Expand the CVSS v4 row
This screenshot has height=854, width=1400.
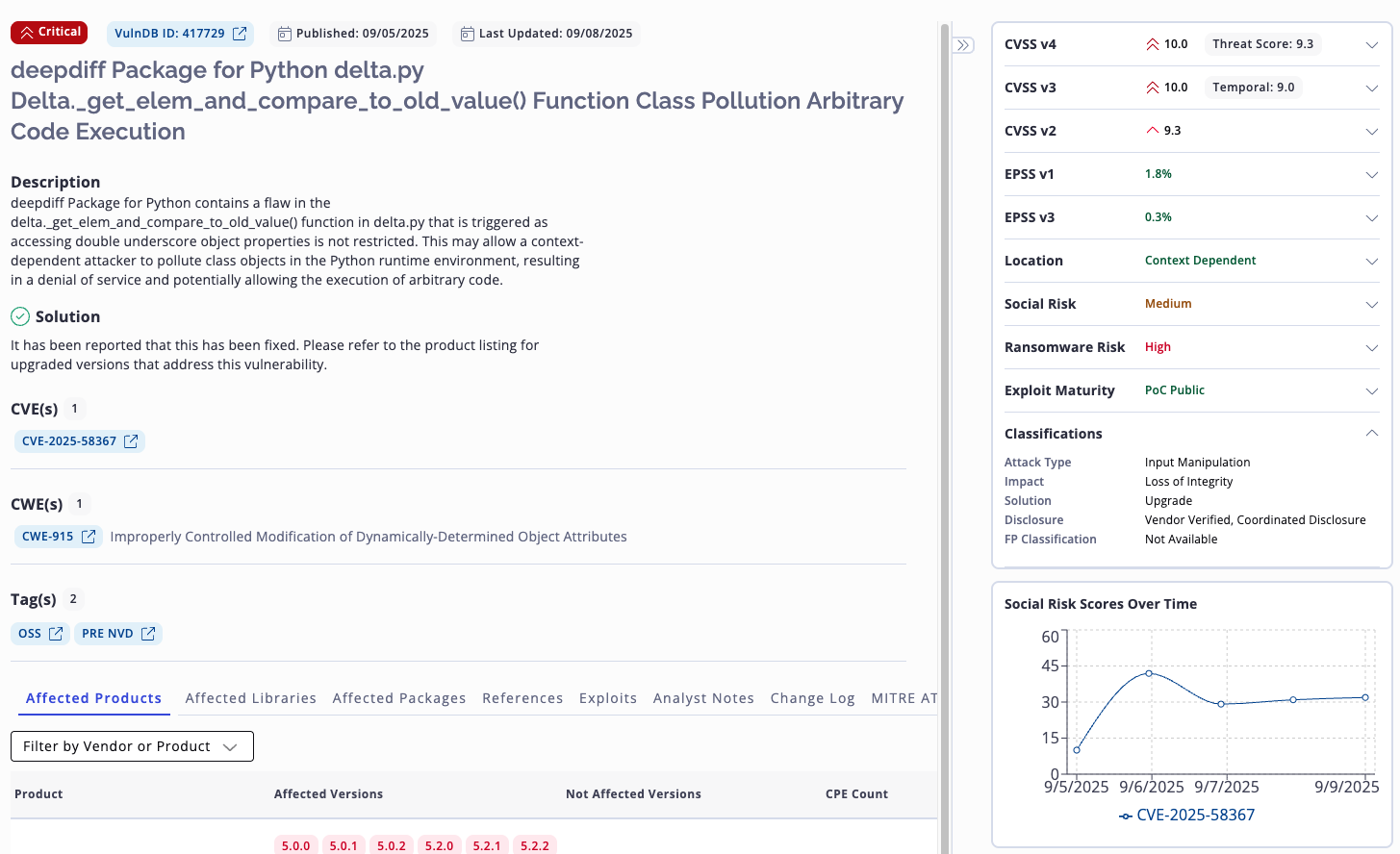1372,45
